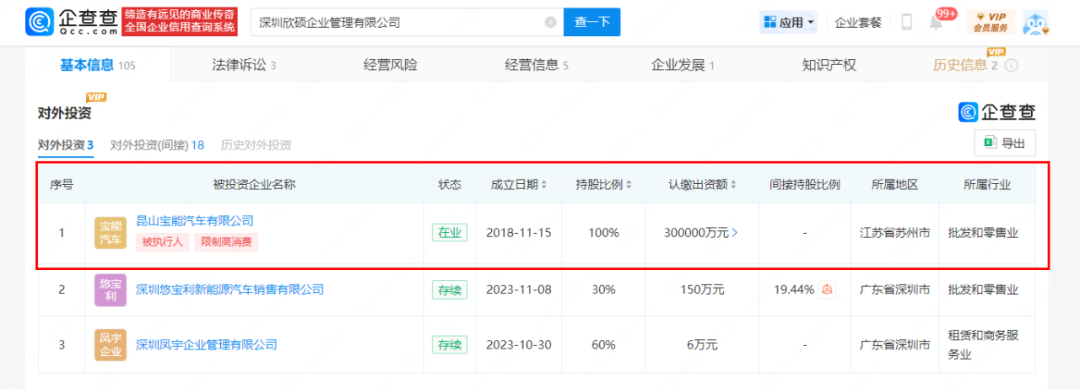Click the 60% shareholding cell
This screenshot has width=1080, height=389.
pos(604,344)
